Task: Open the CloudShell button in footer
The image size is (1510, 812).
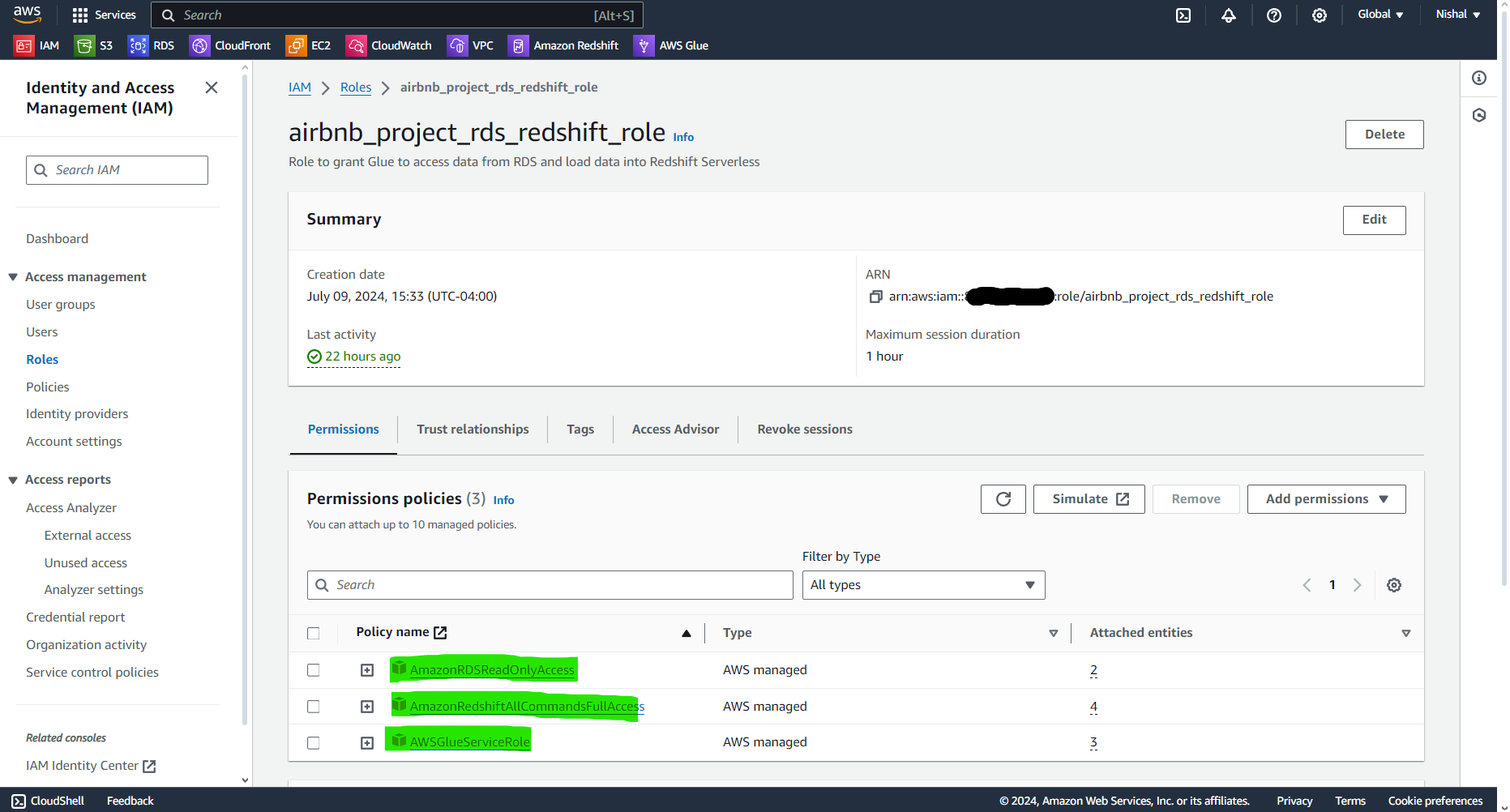Action: click(49, 801)
